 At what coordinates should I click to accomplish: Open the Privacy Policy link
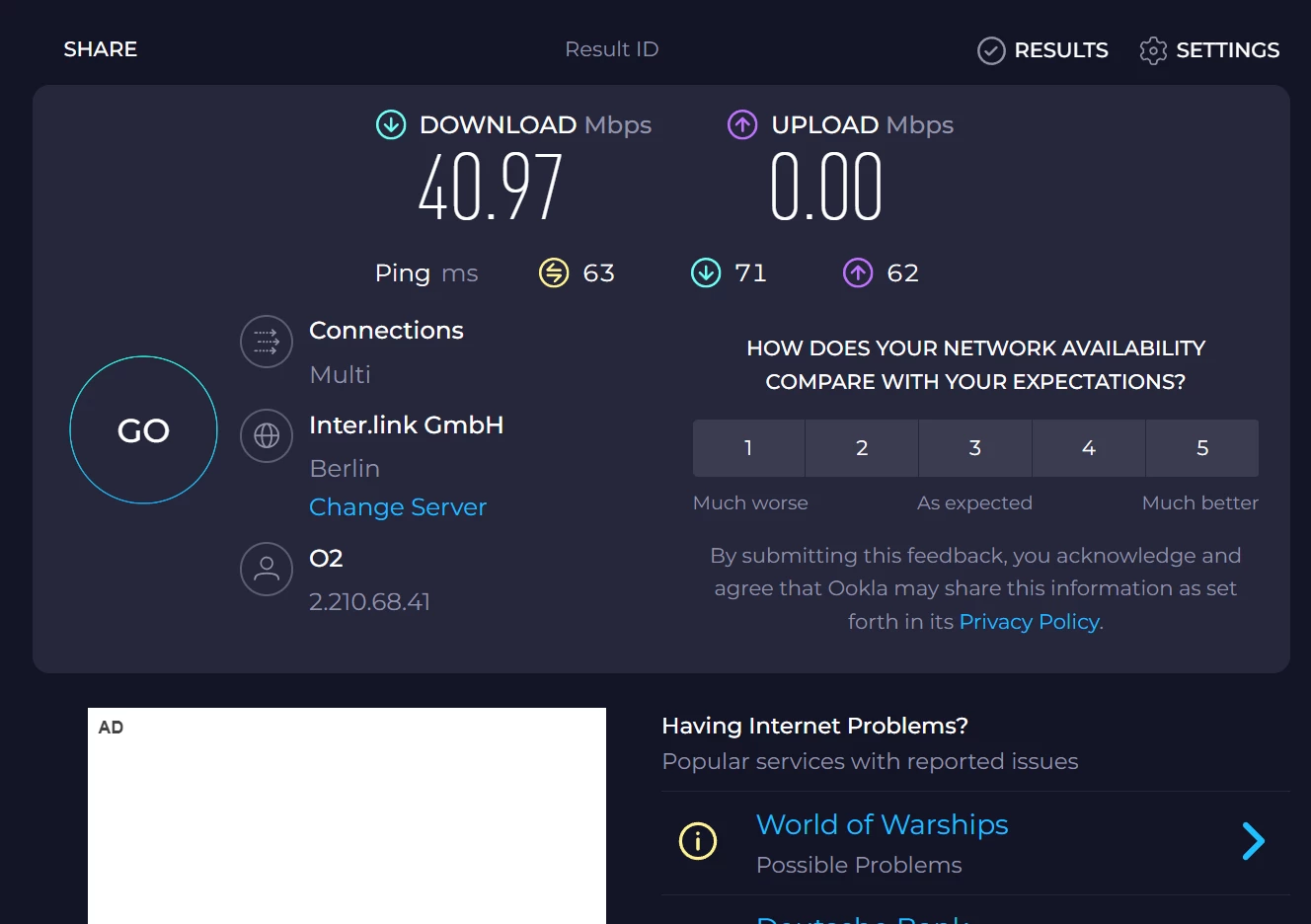tap(1029, 622)
